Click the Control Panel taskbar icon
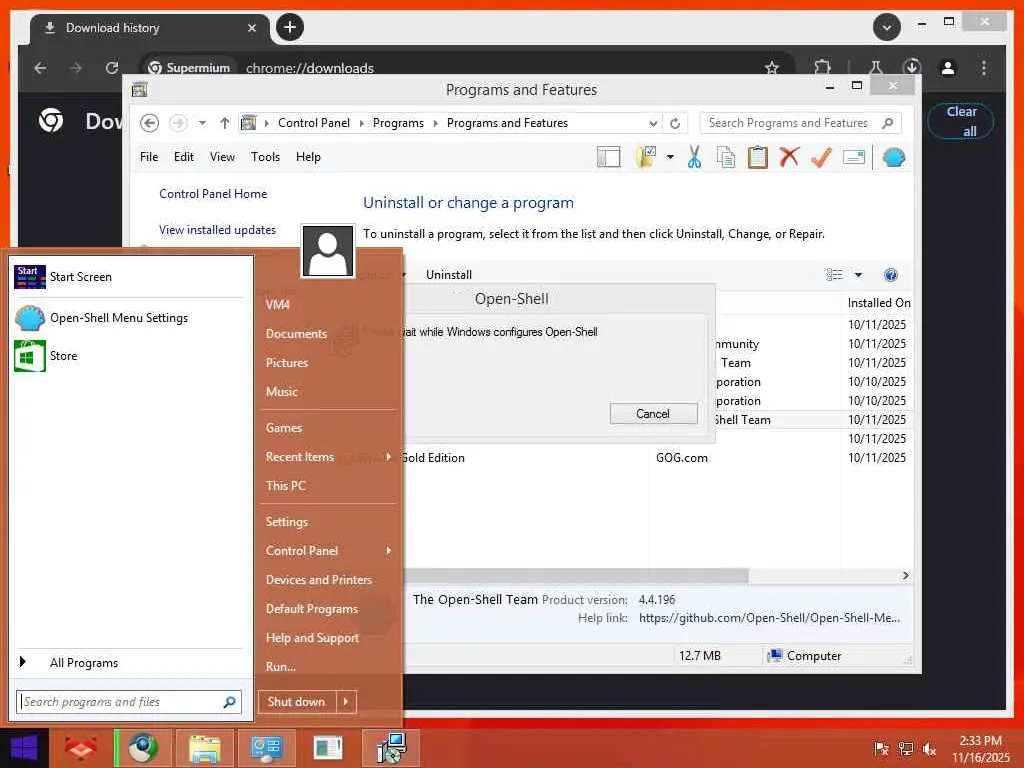1024x768 pixels. [x=266, y=748]
